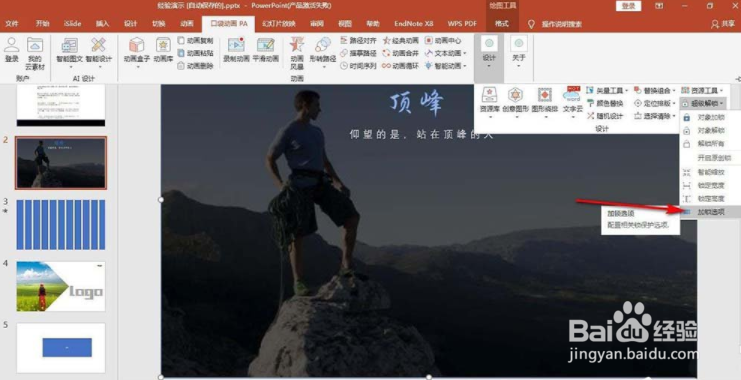The width and height of the screenshot is (741, 380).
Task: Open the 智能图文 smart layout tool
Action: (69, 53)
